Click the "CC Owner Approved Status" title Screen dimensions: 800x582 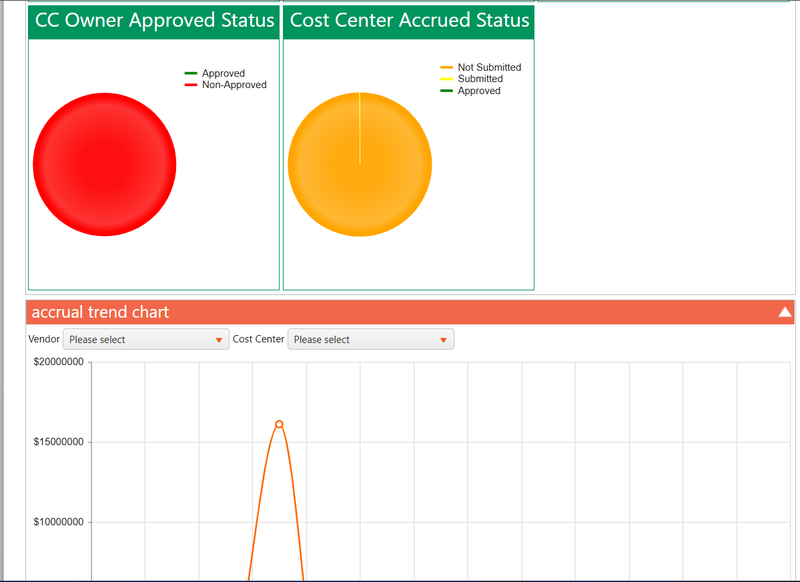pos(155,20)
